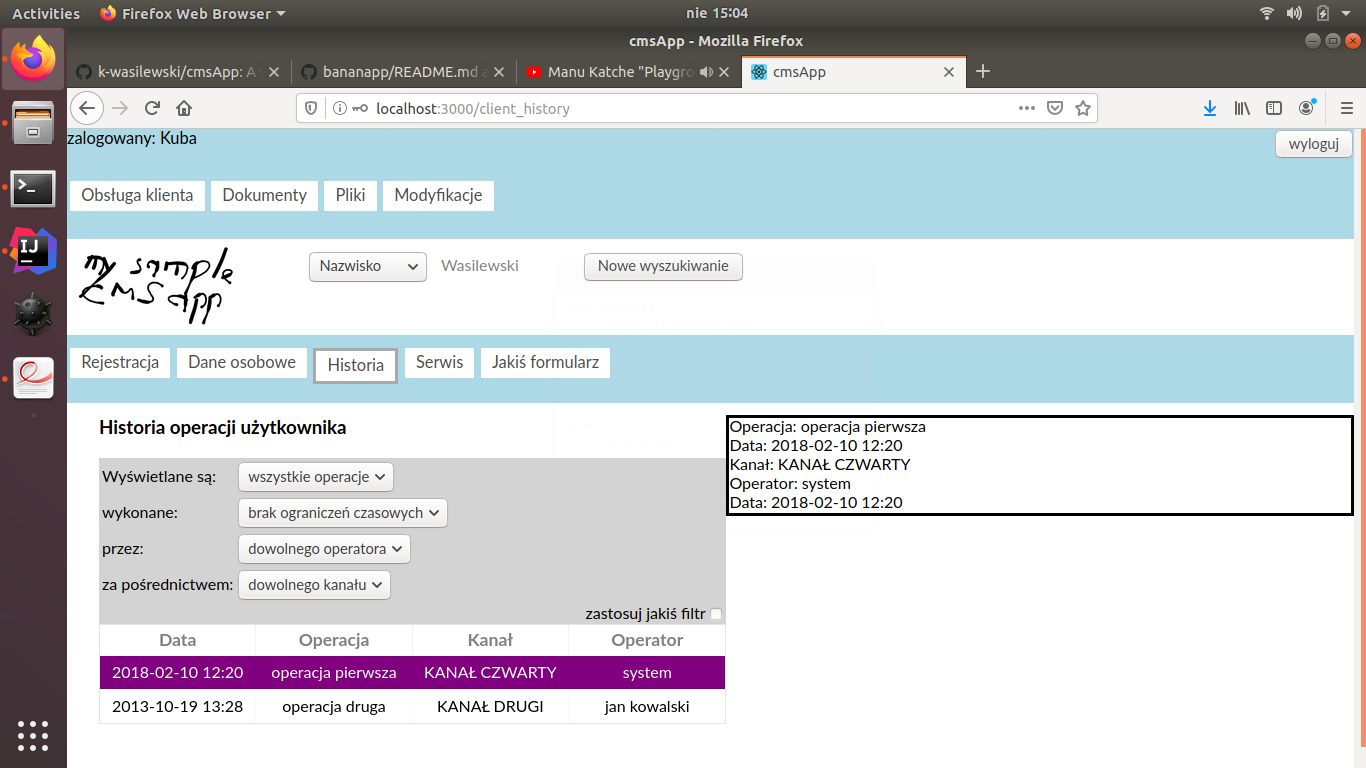Open a new browser tab with plus
Image resolution: width=1366 pixels, height=768 pixels.
983,71
